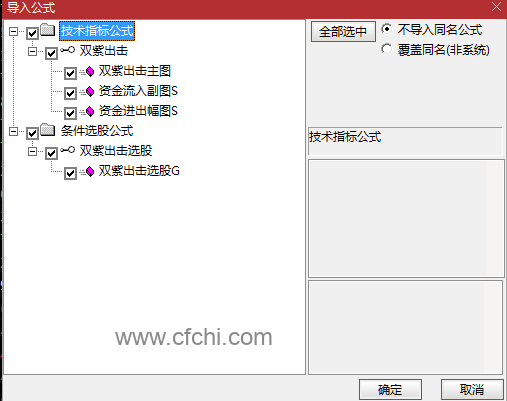507x401 pixels.
Task: Toggle the checkbox for 资金流入副图S
Action: click(70, 93)
